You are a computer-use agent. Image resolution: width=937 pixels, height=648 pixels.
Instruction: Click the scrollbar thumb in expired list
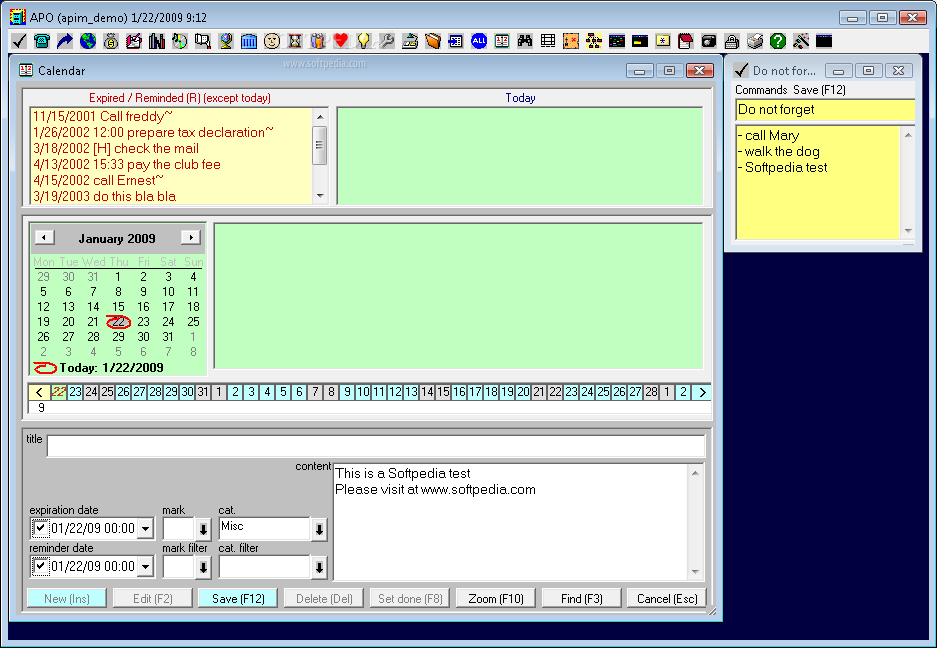click(x=320, y=145)
